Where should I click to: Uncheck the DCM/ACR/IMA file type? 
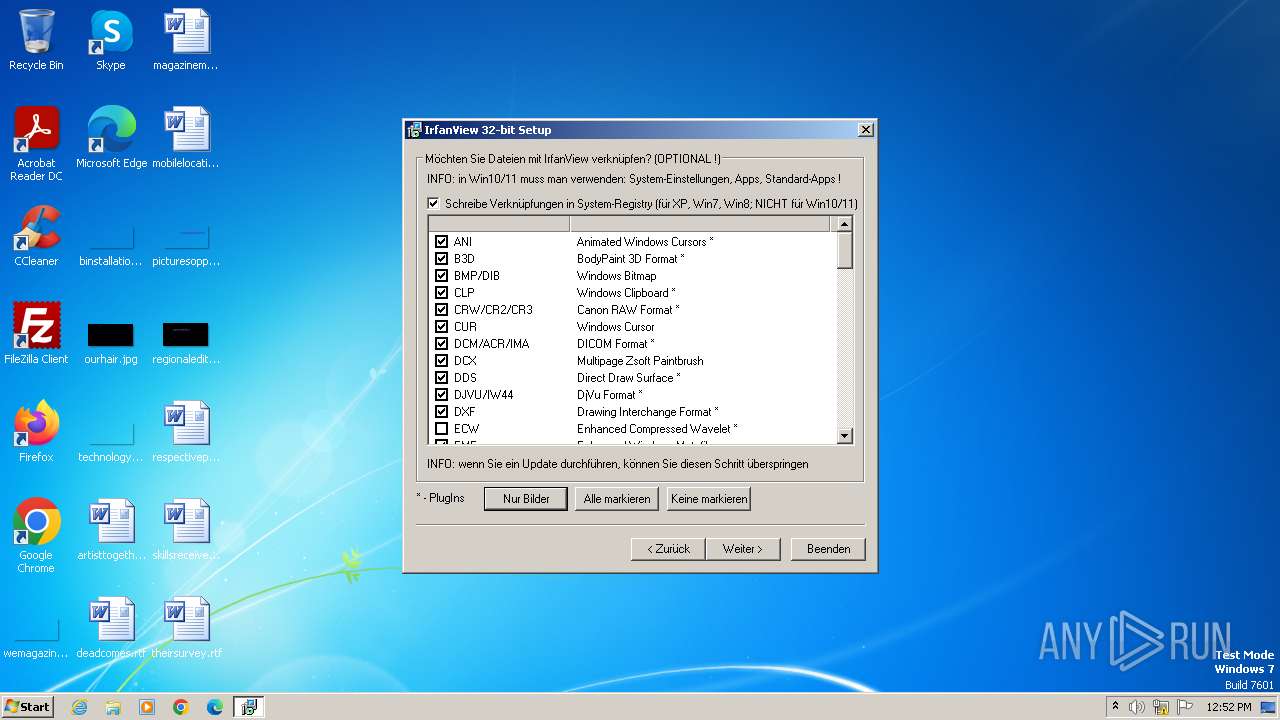(441, 344)
